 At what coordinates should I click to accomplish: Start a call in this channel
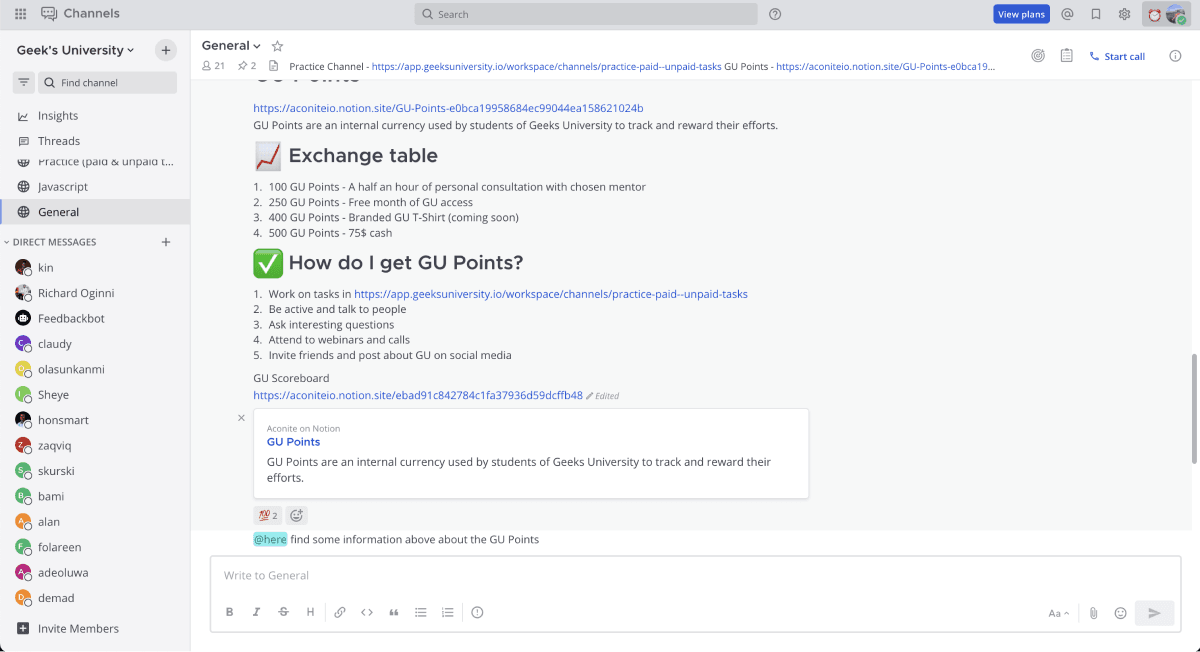coord(1117,56)
